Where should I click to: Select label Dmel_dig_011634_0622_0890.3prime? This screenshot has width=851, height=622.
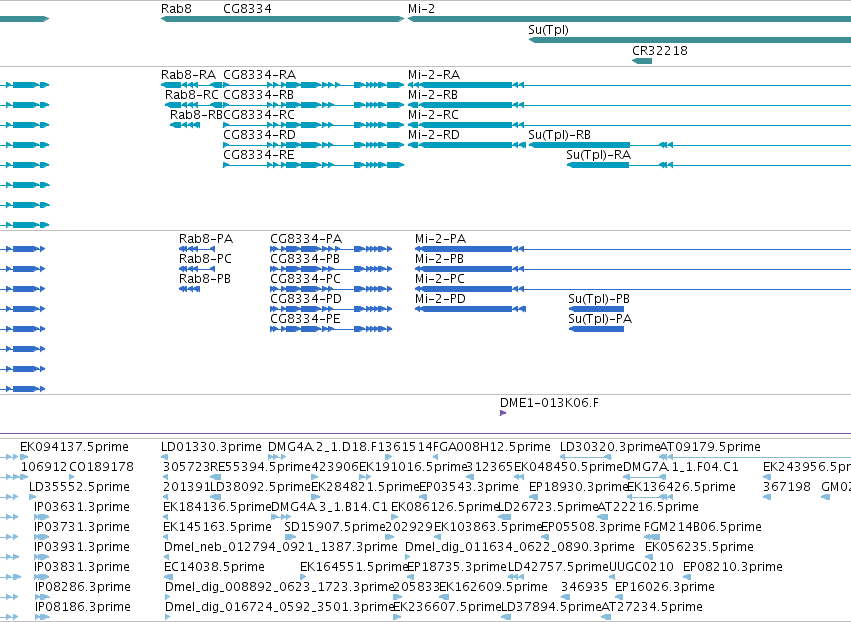tap(520, 547)
